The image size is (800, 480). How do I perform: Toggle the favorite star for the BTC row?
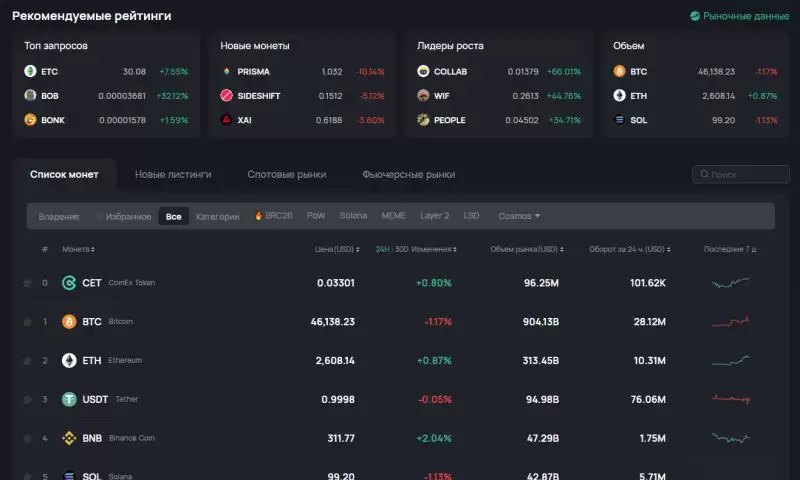[x=27, y=322]
